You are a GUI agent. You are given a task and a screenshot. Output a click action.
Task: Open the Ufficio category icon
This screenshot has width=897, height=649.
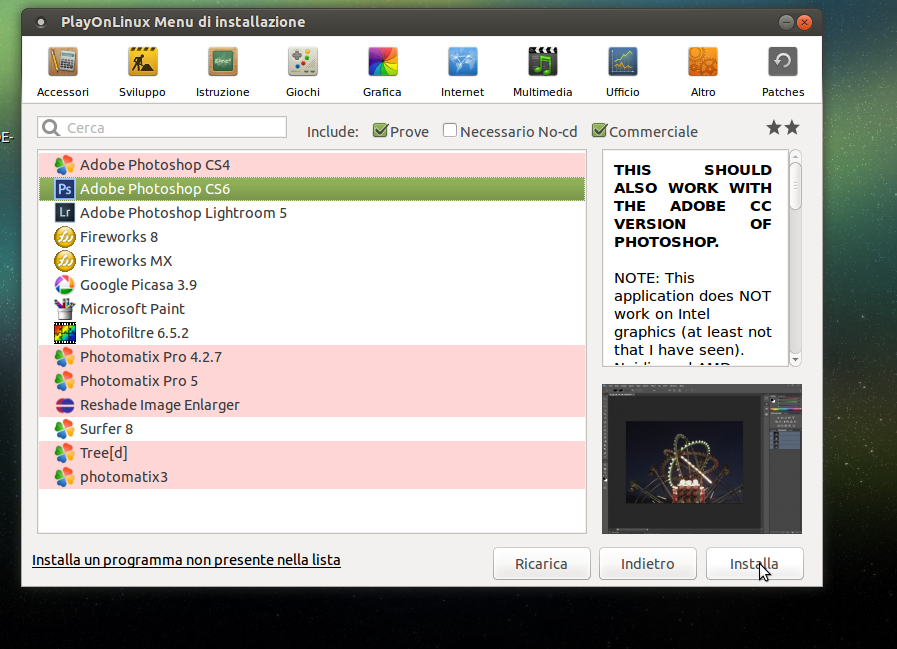[623, 62]
